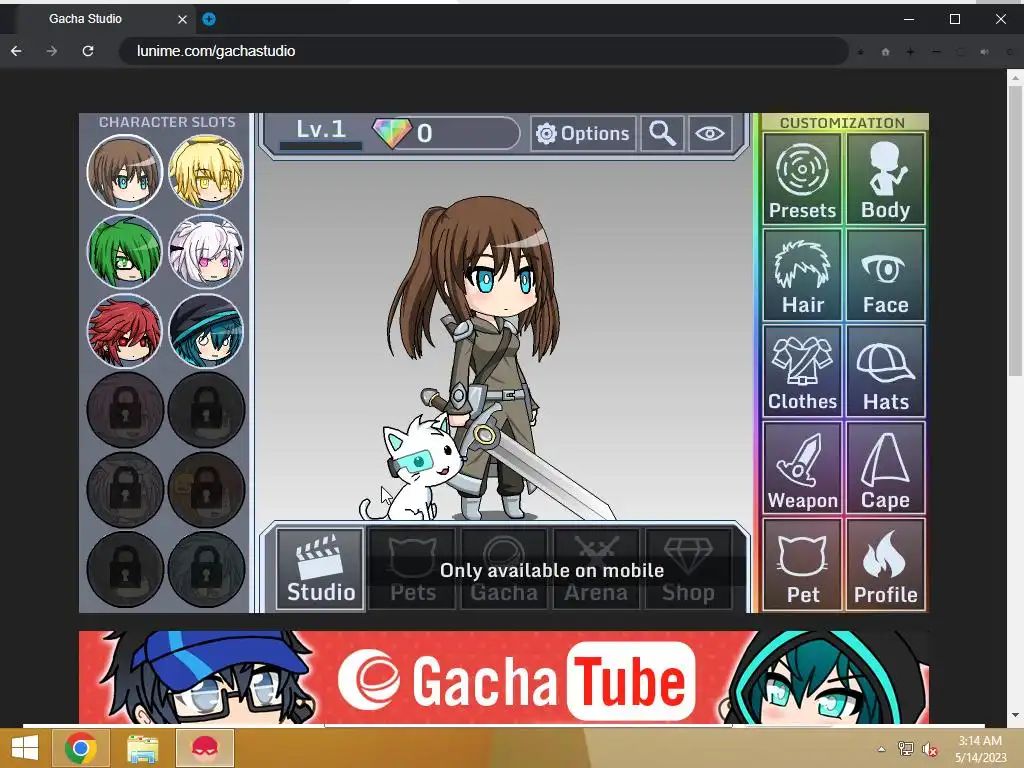1024x768 pixels.
Task: Open the Body customization panel
Action: [886, 179]
